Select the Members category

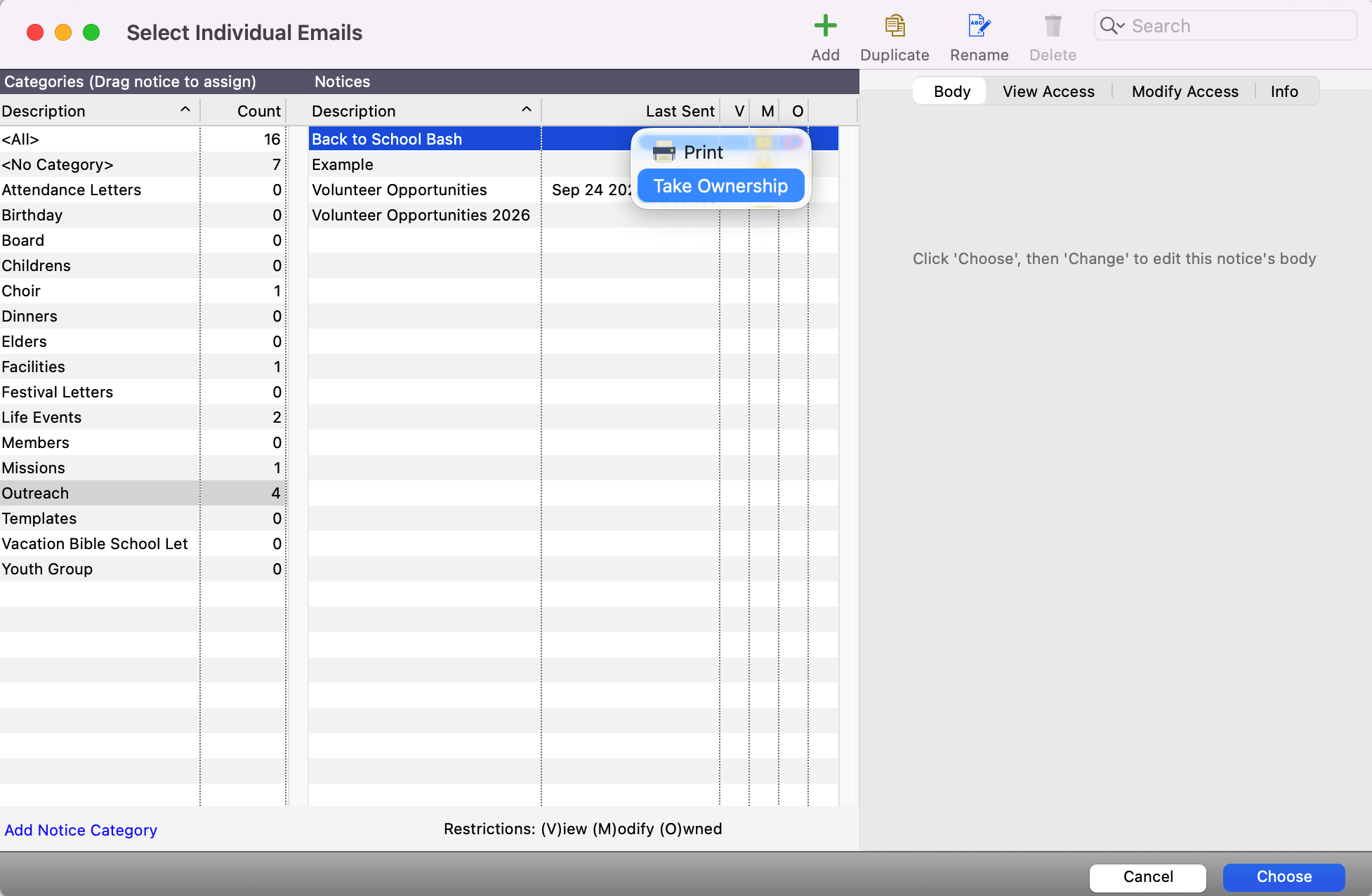(143, 442)
